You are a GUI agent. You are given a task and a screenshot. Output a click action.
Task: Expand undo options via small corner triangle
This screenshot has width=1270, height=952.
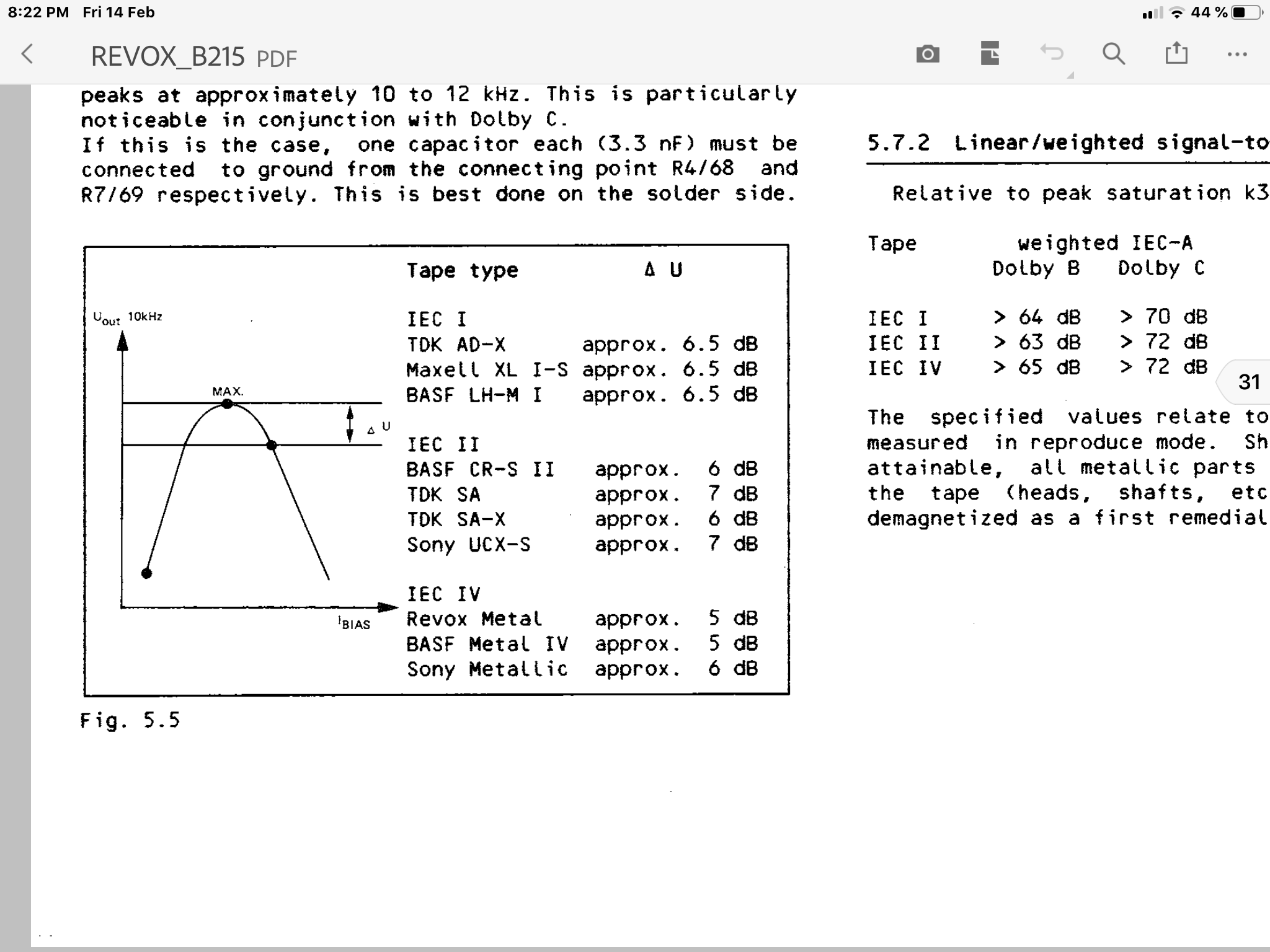pyautogui.click(x=1070, y=76)
